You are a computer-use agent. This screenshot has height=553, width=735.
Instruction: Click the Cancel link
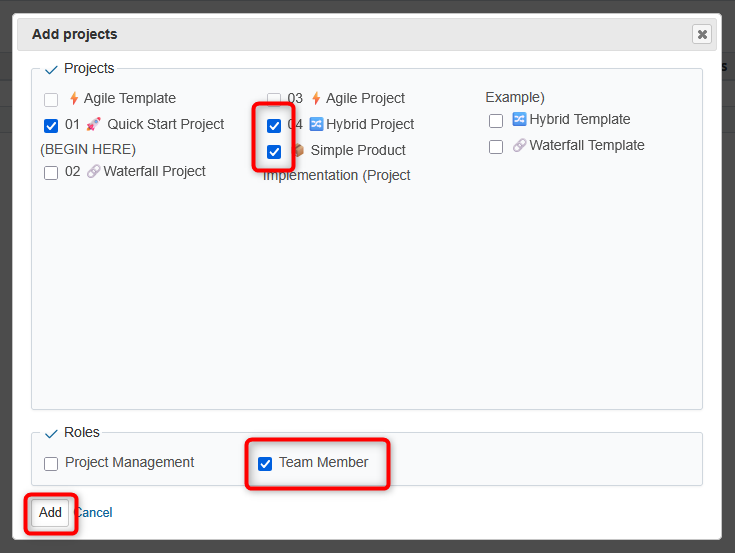[93, 513]
